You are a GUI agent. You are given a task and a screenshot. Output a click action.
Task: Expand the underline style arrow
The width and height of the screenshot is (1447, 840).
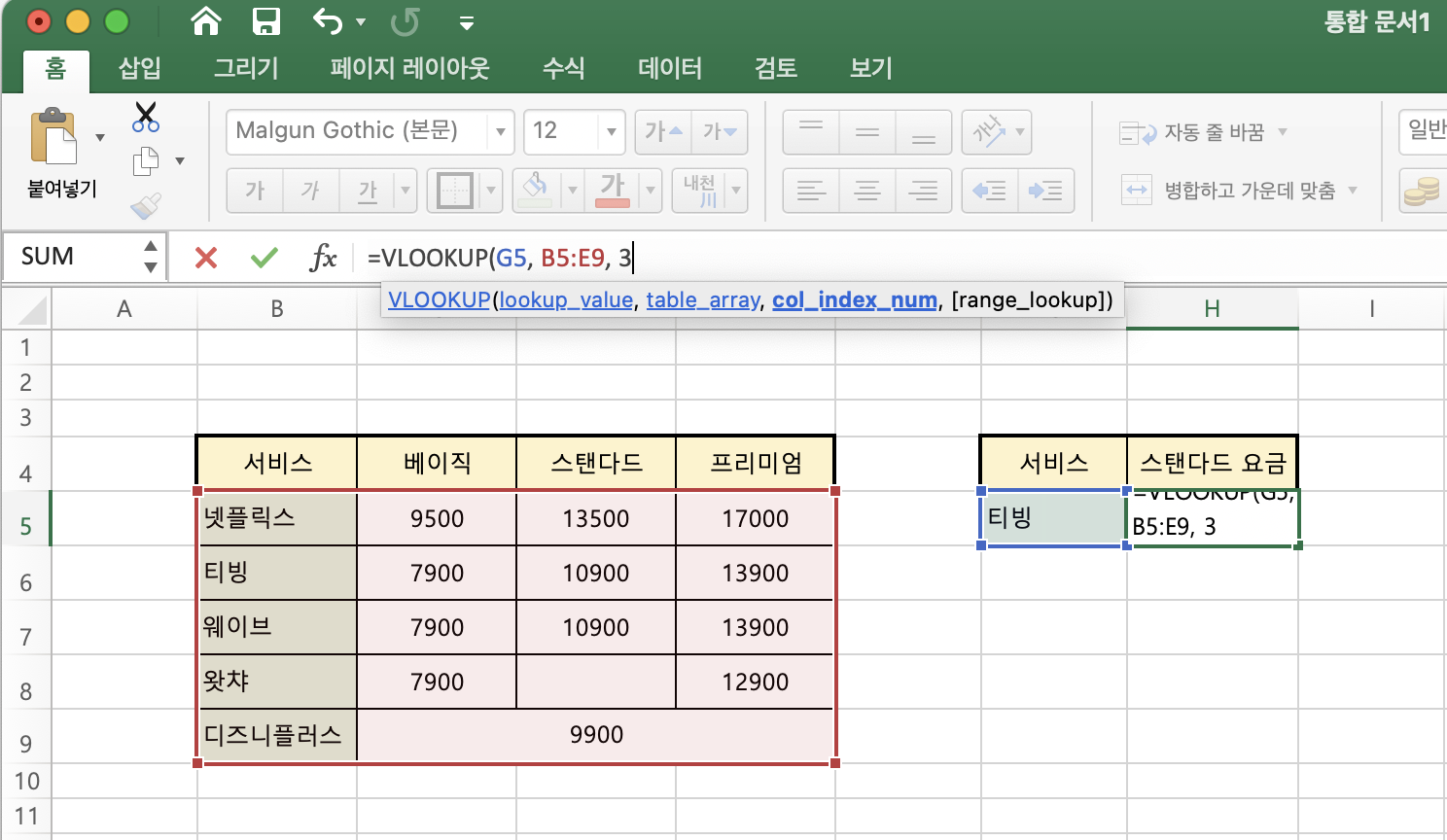[x=406, y=191]
